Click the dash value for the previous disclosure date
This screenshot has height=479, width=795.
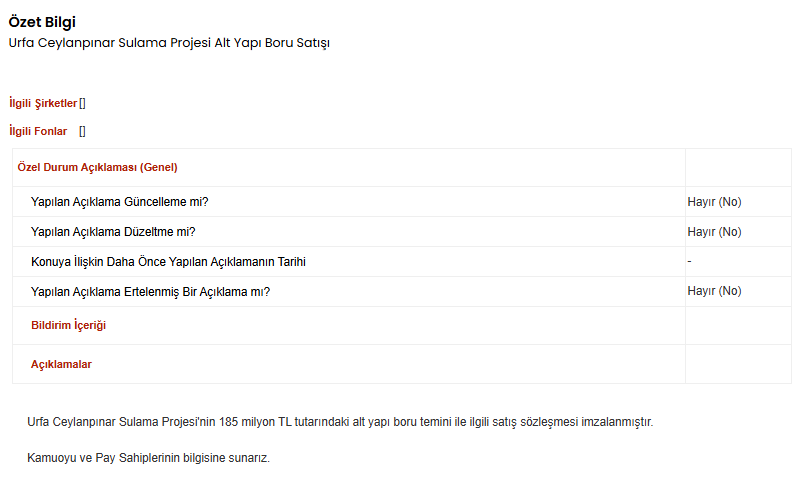coord(690,261)
